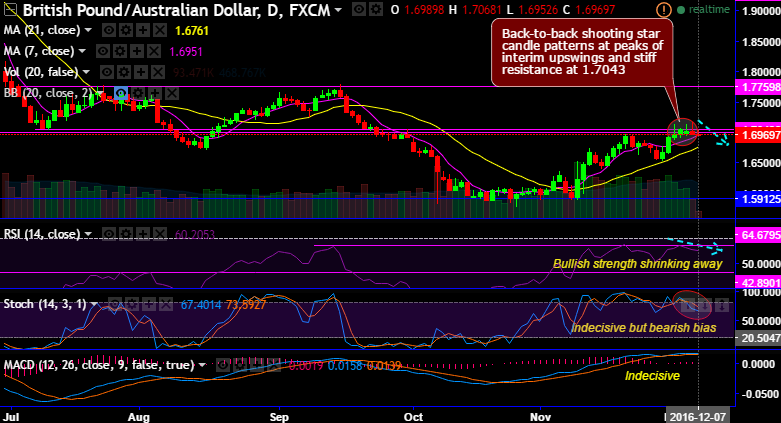Hide Stoch (14, 3, 1) using eye icon

pos(114,304)
